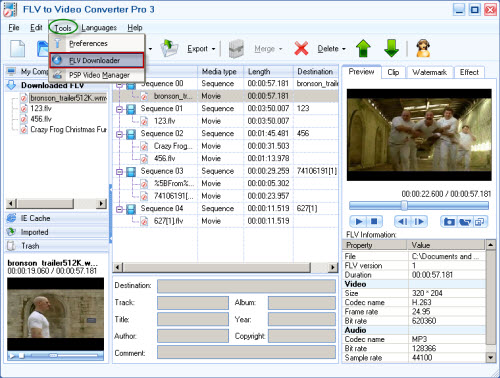Click the Destination input field
Image resolution: width=500 pixels, height=378 pixels.
[x=246, y=286]
